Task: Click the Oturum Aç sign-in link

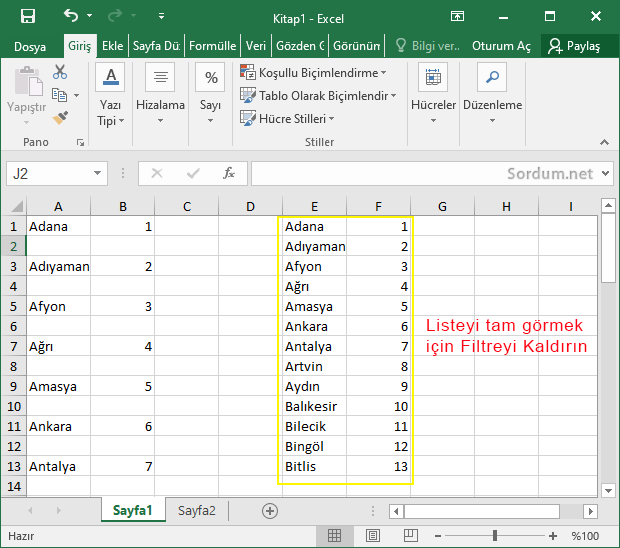Action: click(x=501, y=46)
